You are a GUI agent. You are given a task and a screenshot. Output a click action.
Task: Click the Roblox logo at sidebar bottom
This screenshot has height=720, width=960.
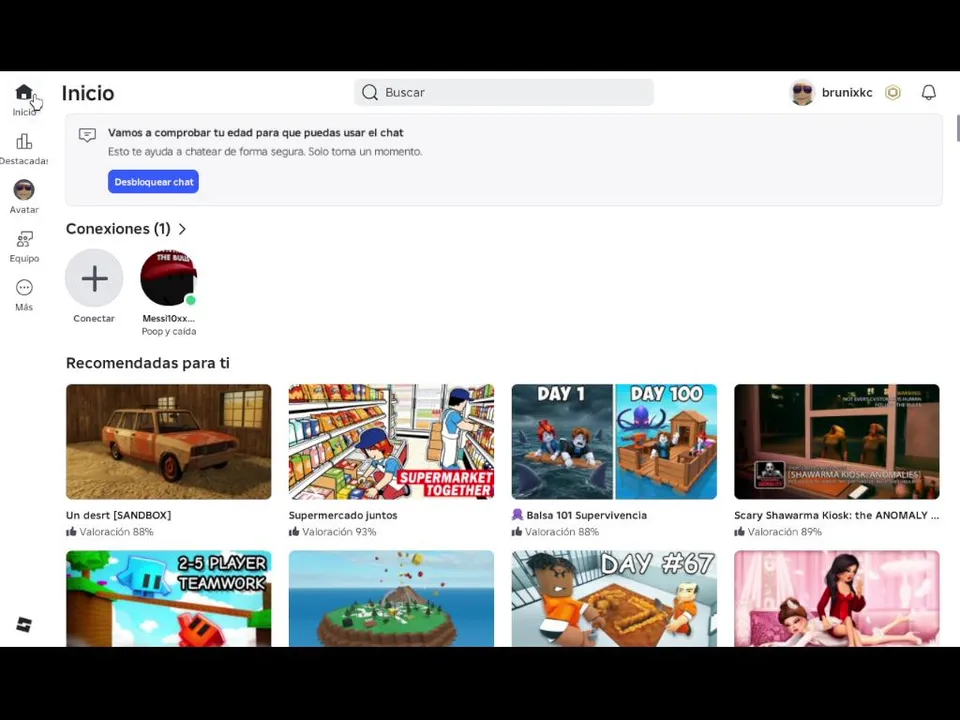tap(24, 624)
